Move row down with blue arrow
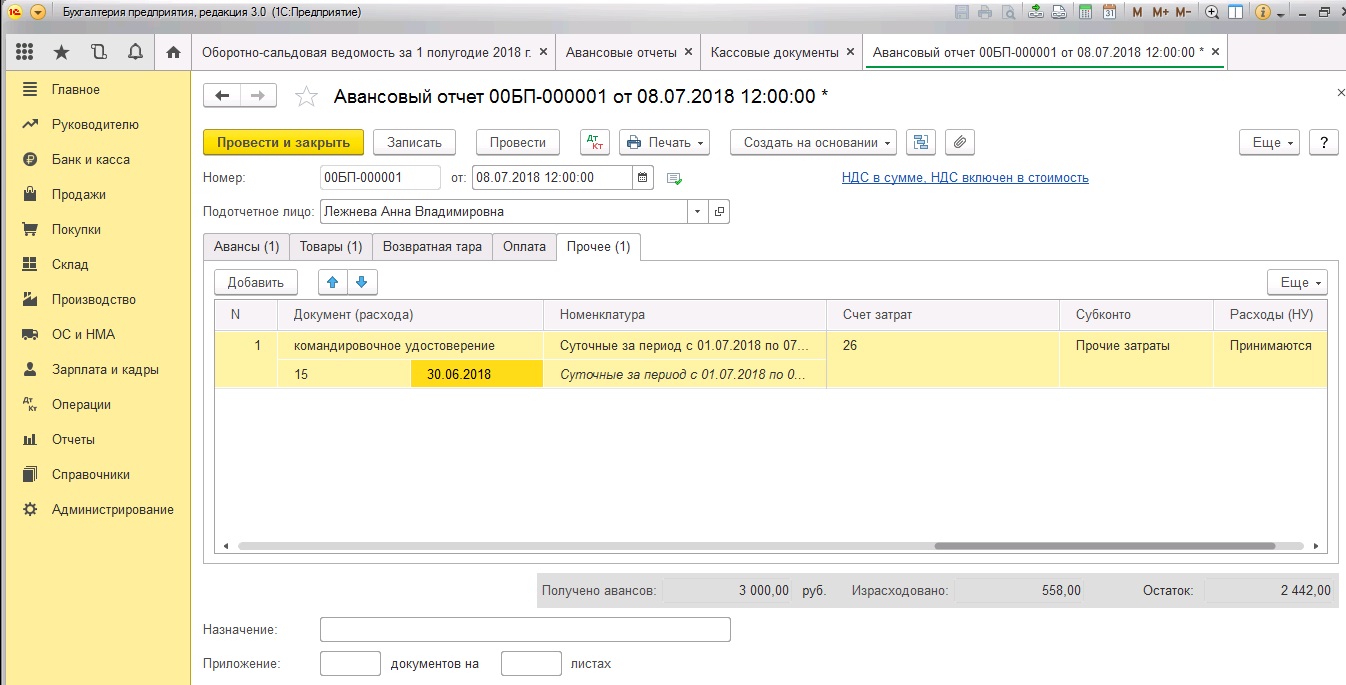Screen dimensions: 1346x685 362,282
